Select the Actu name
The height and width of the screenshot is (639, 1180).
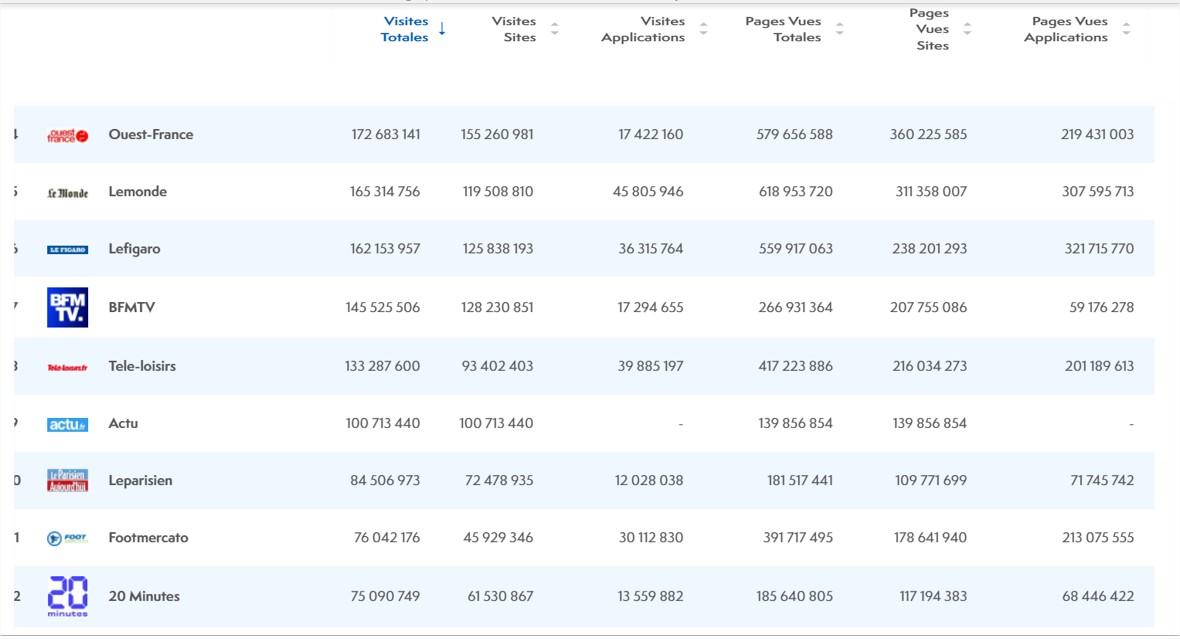(123, 424)
